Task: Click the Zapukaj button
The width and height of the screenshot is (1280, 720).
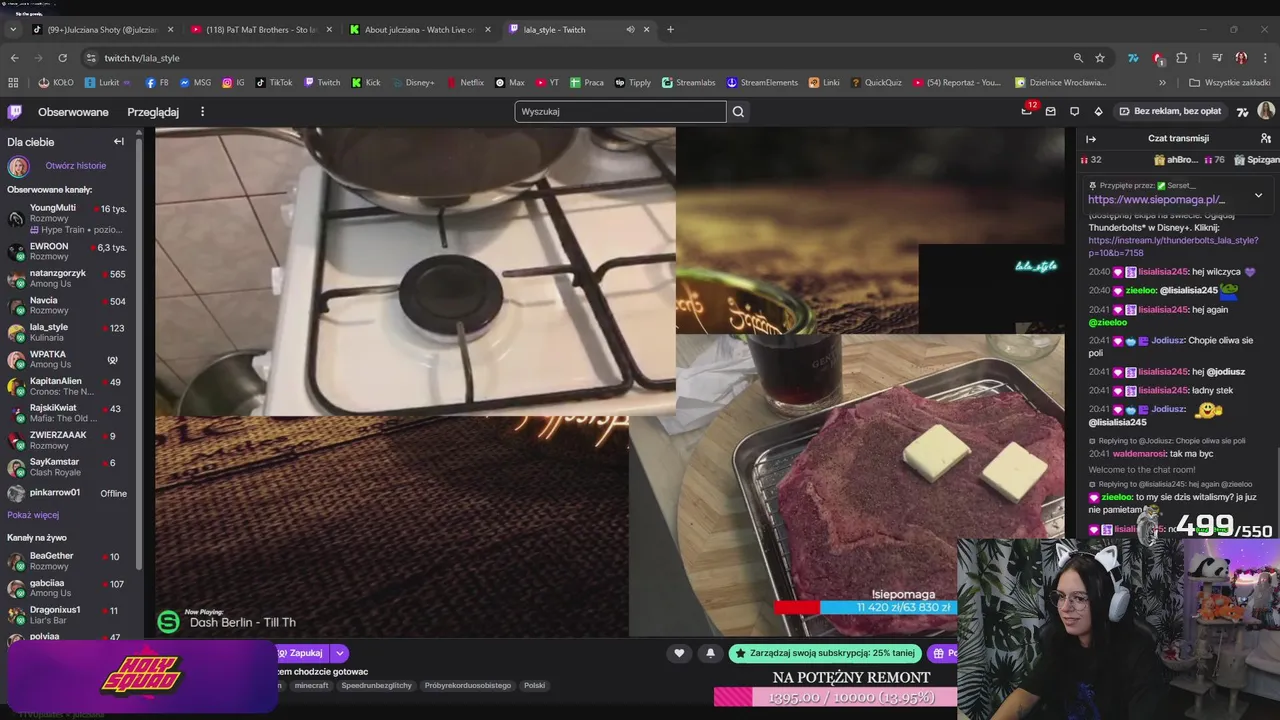Action: pyautogui.click(x=299, y=653)
